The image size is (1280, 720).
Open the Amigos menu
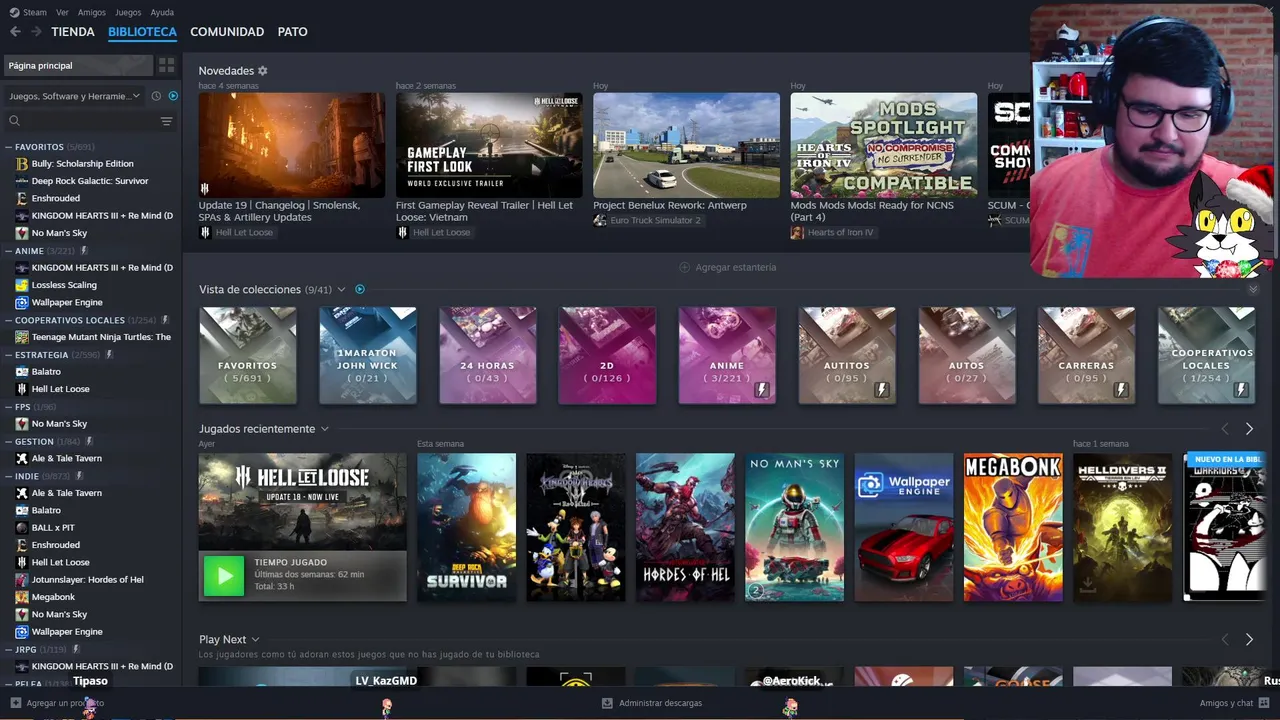pyautogui.click(x=92, y=12)
